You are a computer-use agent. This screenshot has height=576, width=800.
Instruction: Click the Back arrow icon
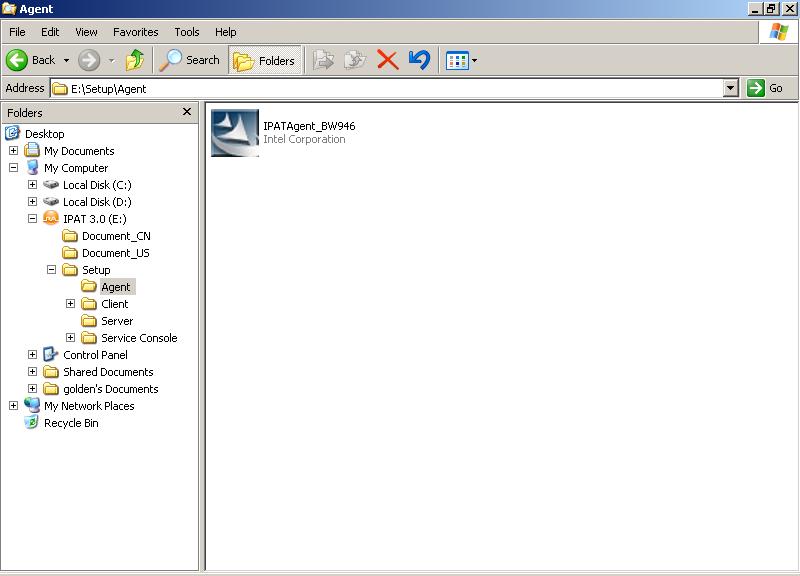17,60
